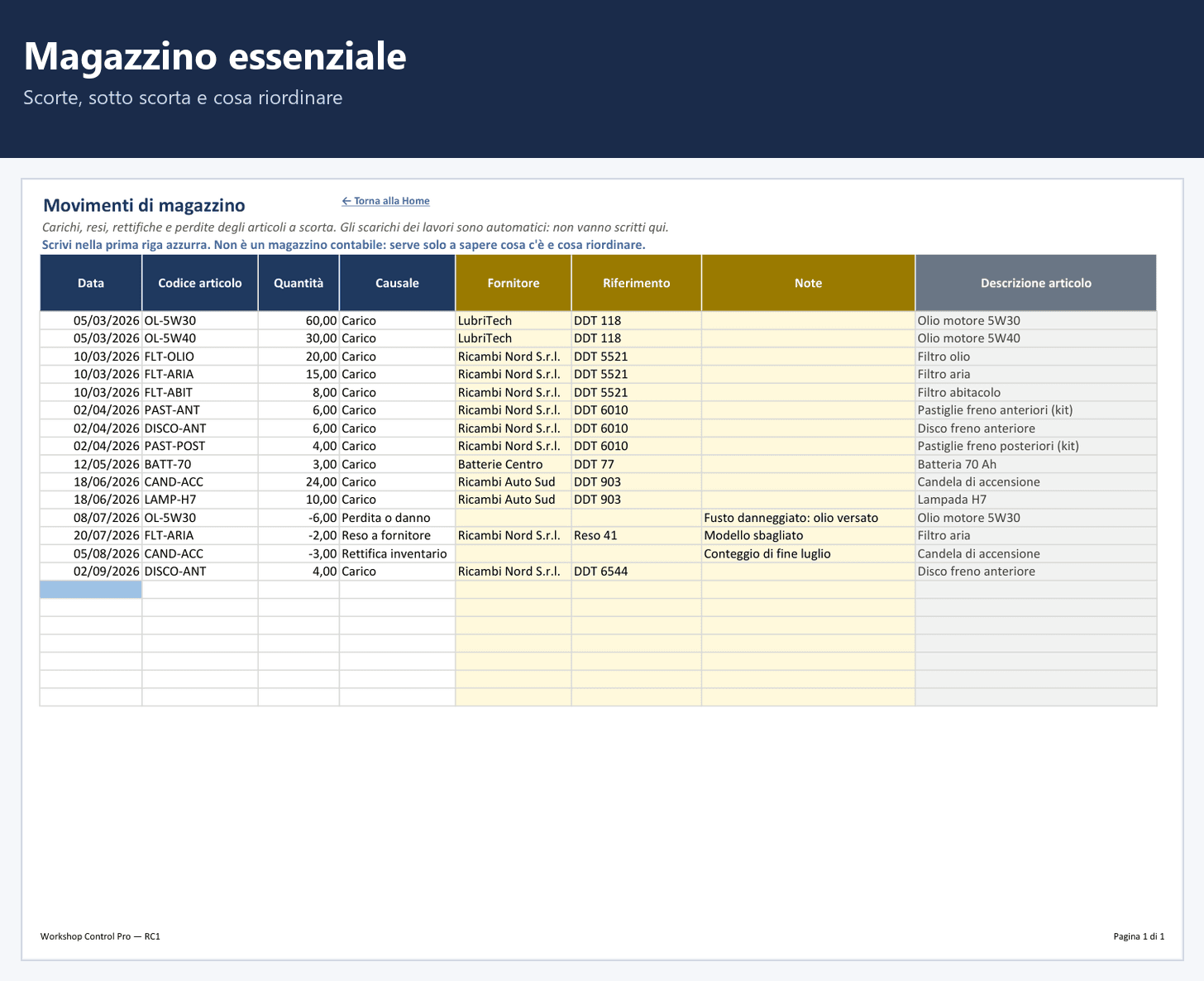Screen dimensions: 1204x981
Task: Click the "Modello sbagliato" note cell
Action: 808,535
